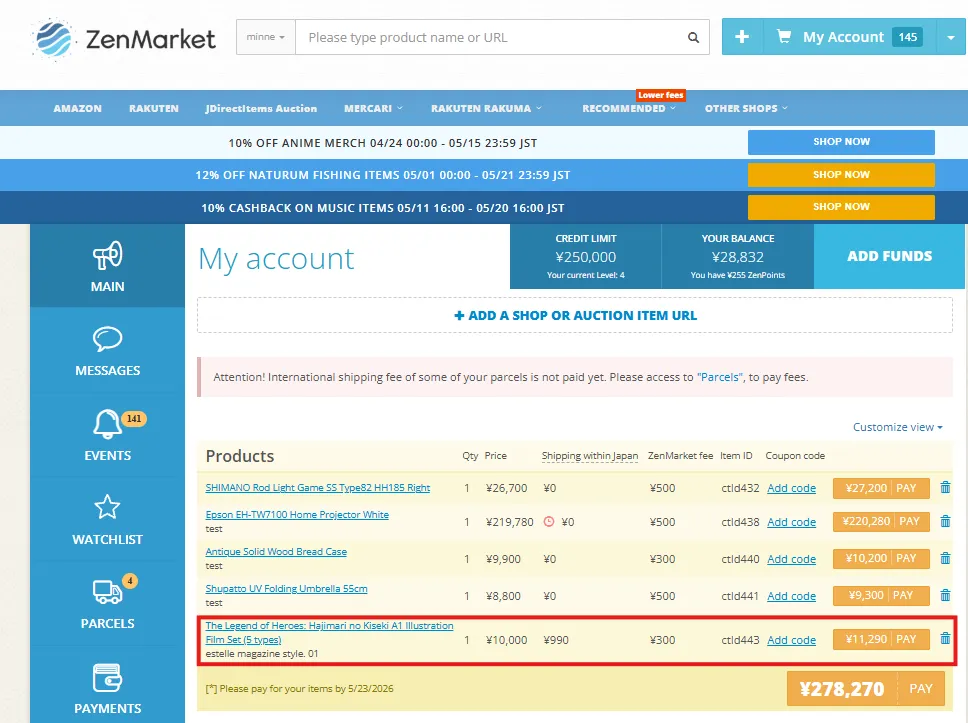
Task: Open the minne shop selector dropdown
Action: (265, 37)
